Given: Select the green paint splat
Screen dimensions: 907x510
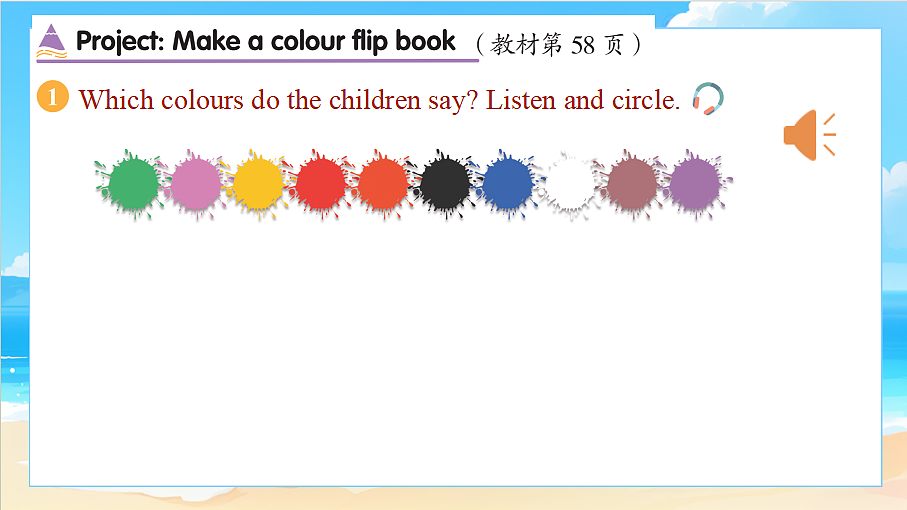Looking at the screenshot, I should [131, 184].
